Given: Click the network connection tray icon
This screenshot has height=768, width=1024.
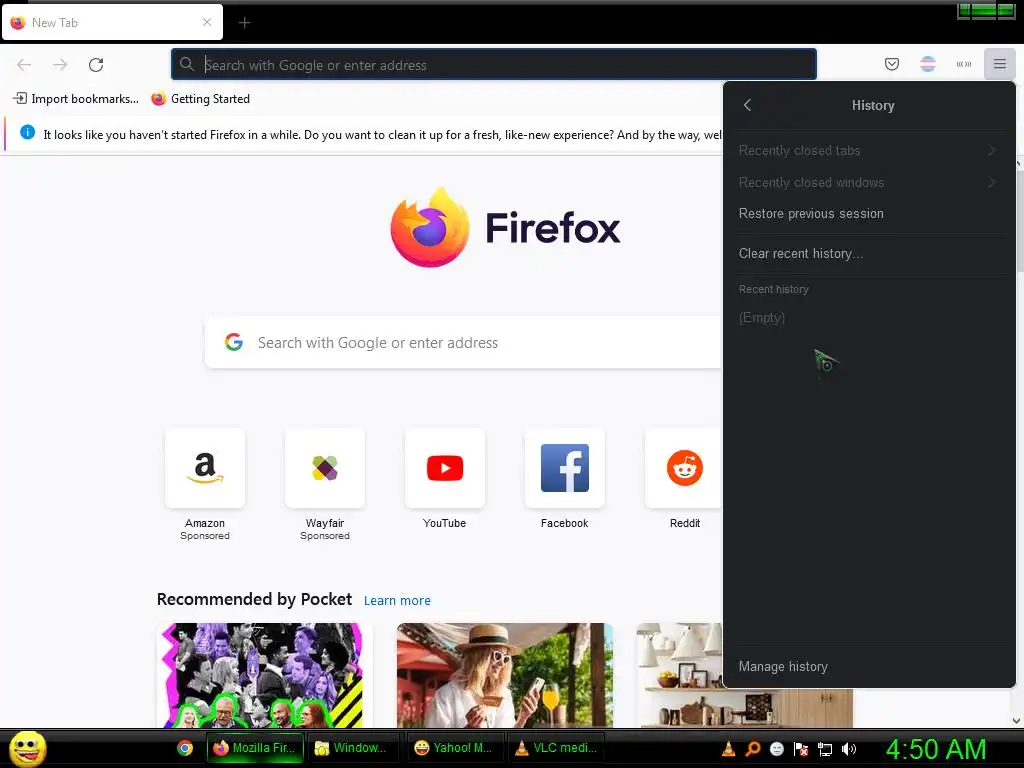Looking at the screenshot, I should (x=825, y=749).
